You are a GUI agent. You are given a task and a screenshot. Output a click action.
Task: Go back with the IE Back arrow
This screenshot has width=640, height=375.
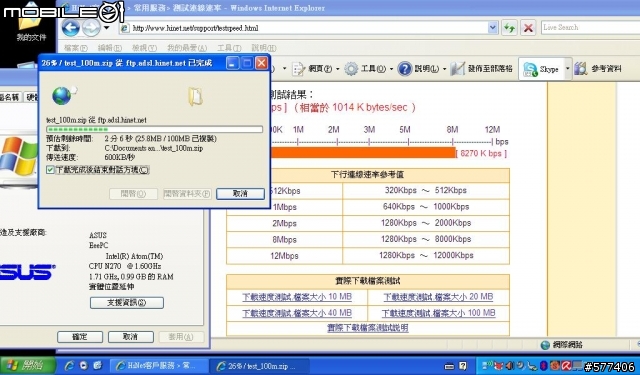click(71, 28)
